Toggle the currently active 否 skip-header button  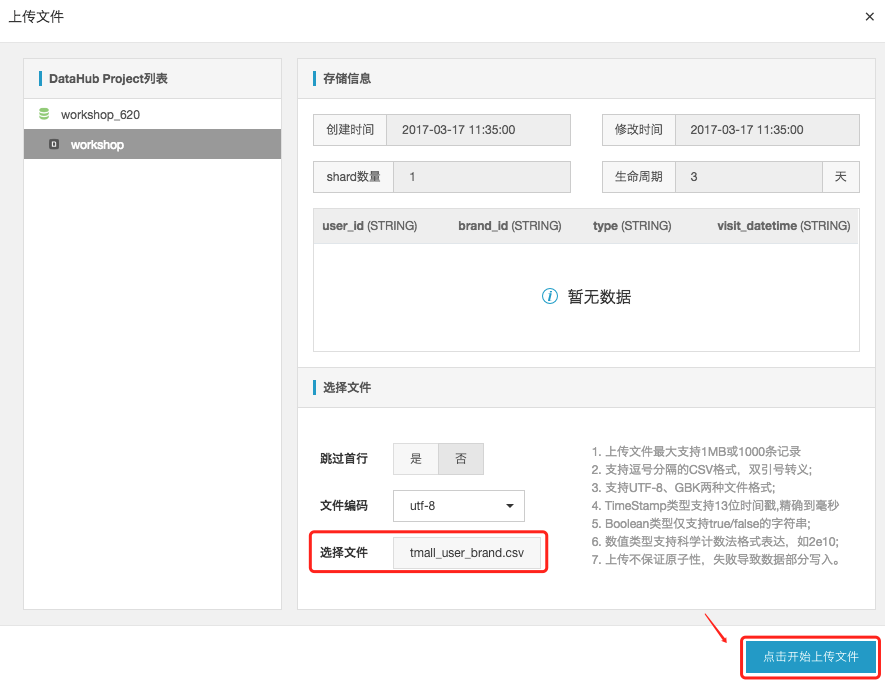(x=461, y=458)
